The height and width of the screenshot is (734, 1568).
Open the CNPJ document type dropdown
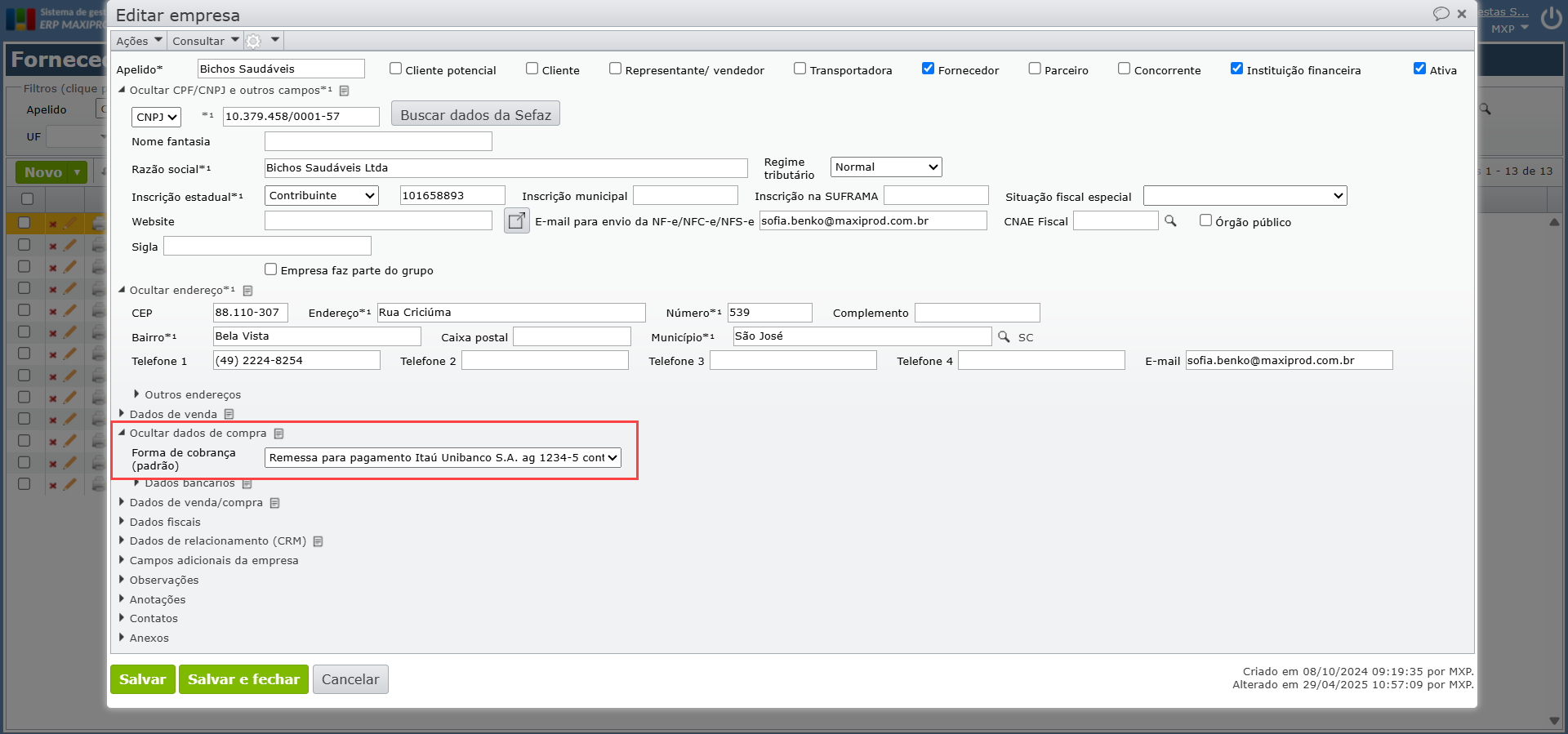coord(156,117)
